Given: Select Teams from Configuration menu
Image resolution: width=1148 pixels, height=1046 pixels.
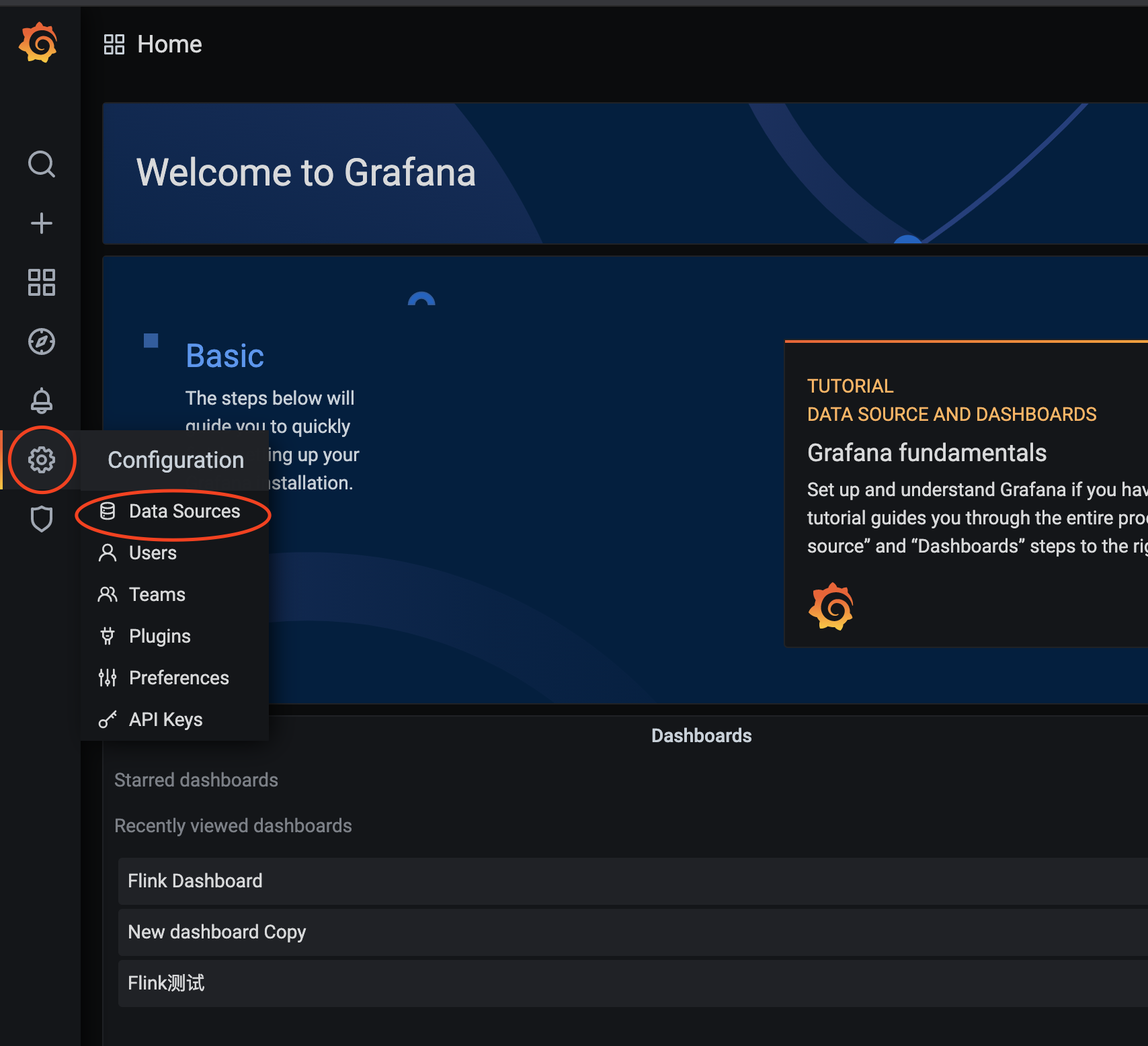Looking at the screenshot, I should [175, 594].
